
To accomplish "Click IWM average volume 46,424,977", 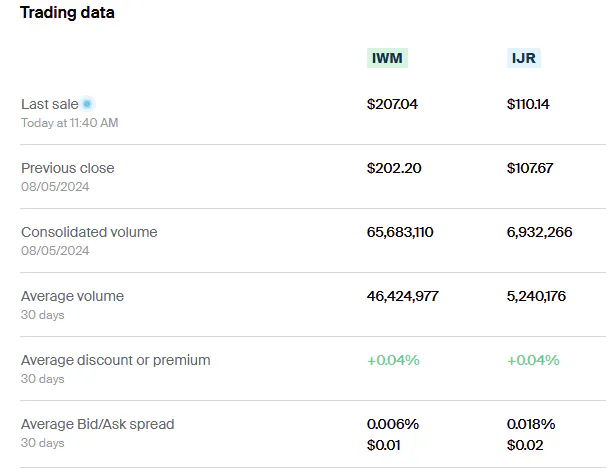I will click(x=403, y=296).
